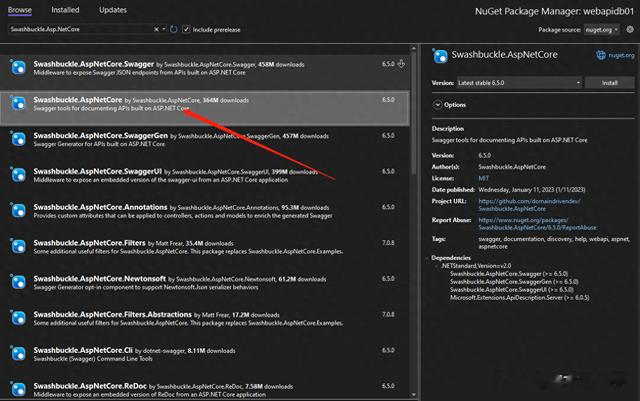Select the Swashbuckle.AspNetCore.Newtonsoft package title

coord(100,278)
